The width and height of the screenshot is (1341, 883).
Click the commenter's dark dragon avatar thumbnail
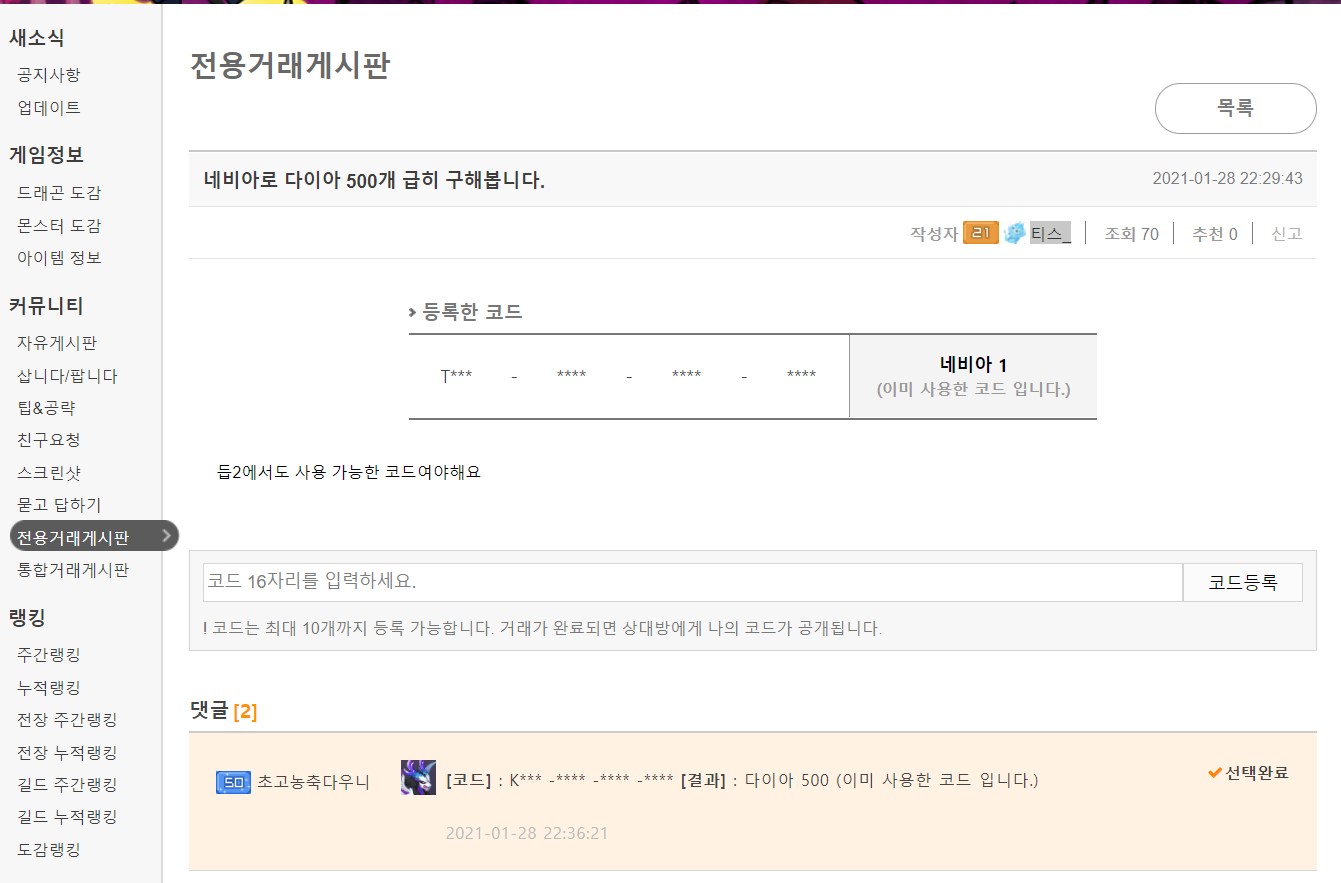point(418,778)
